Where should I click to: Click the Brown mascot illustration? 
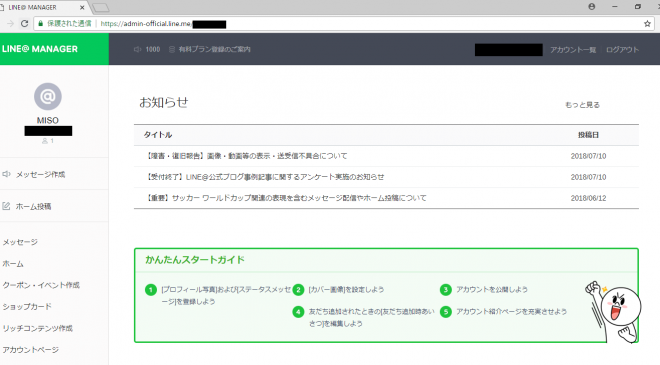(612, 311)
